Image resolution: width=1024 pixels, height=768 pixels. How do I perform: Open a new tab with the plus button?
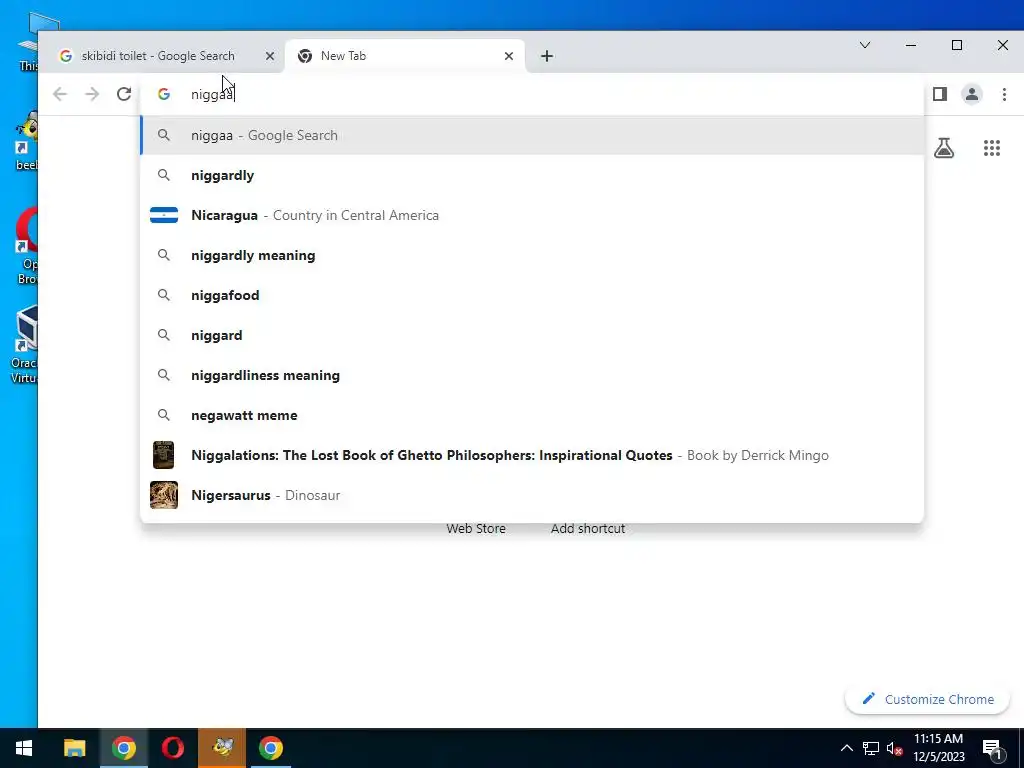click(x=547, y=56)
